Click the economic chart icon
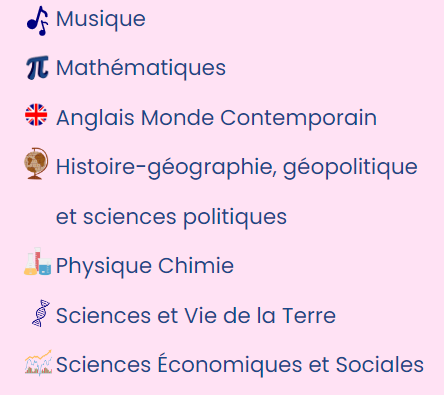The height and width of the screenshot is (395, 444). click(38, 363)
